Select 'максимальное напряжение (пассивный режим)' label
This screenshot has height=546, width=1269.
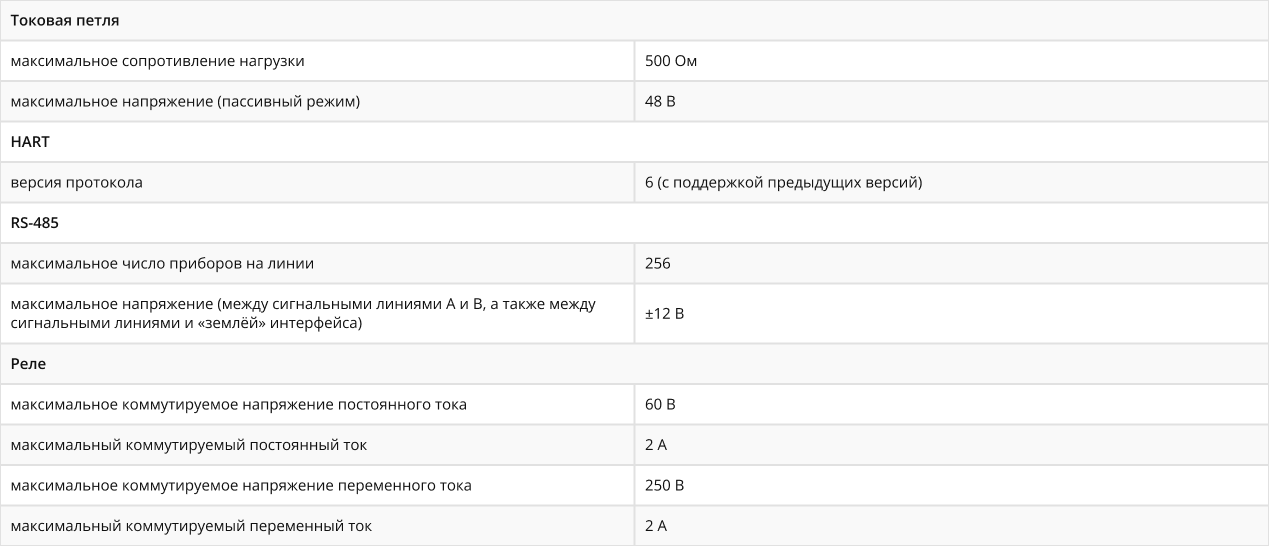(x=317, y=101)
